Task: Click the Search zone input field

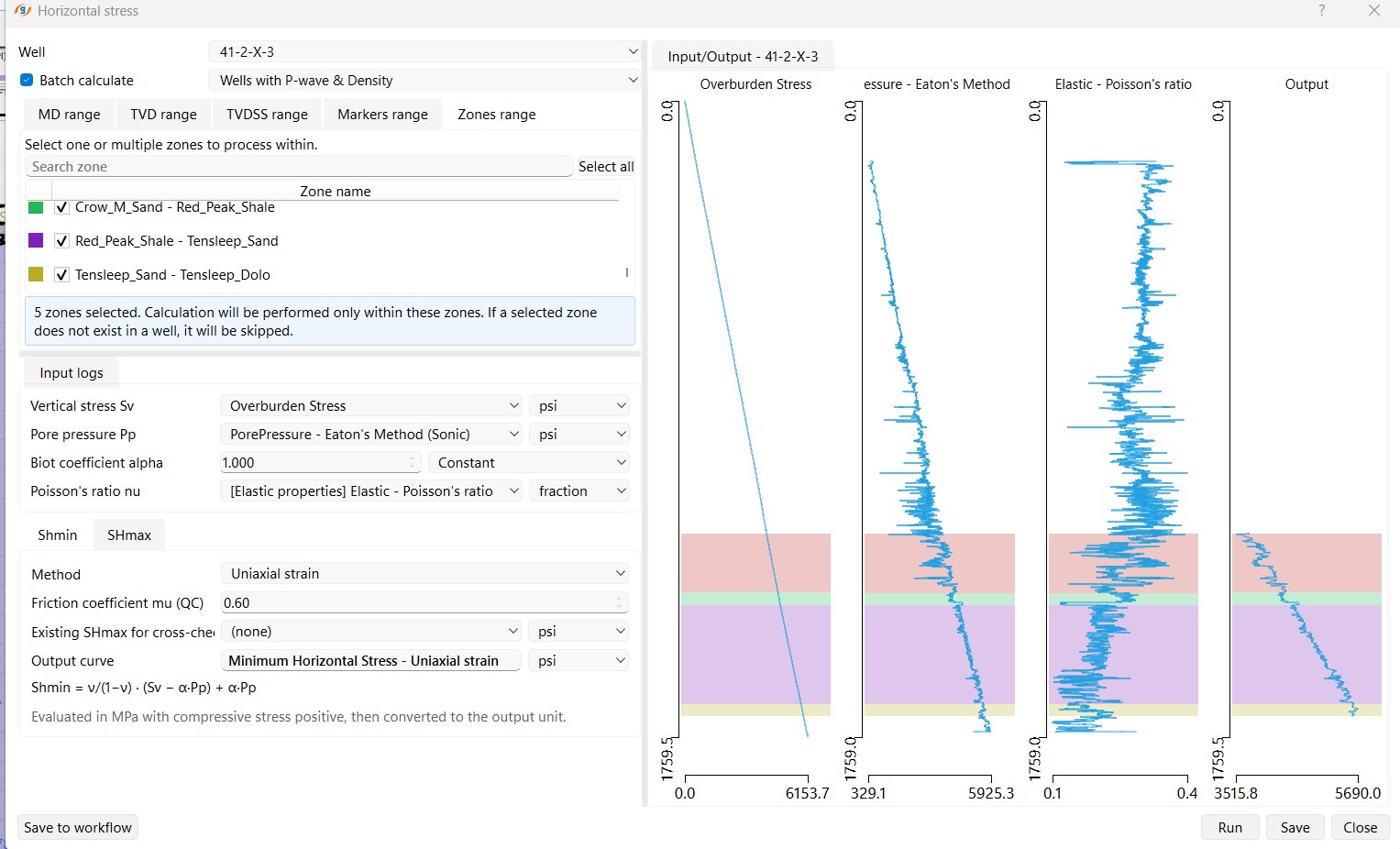Action: [x=299, y=167]
